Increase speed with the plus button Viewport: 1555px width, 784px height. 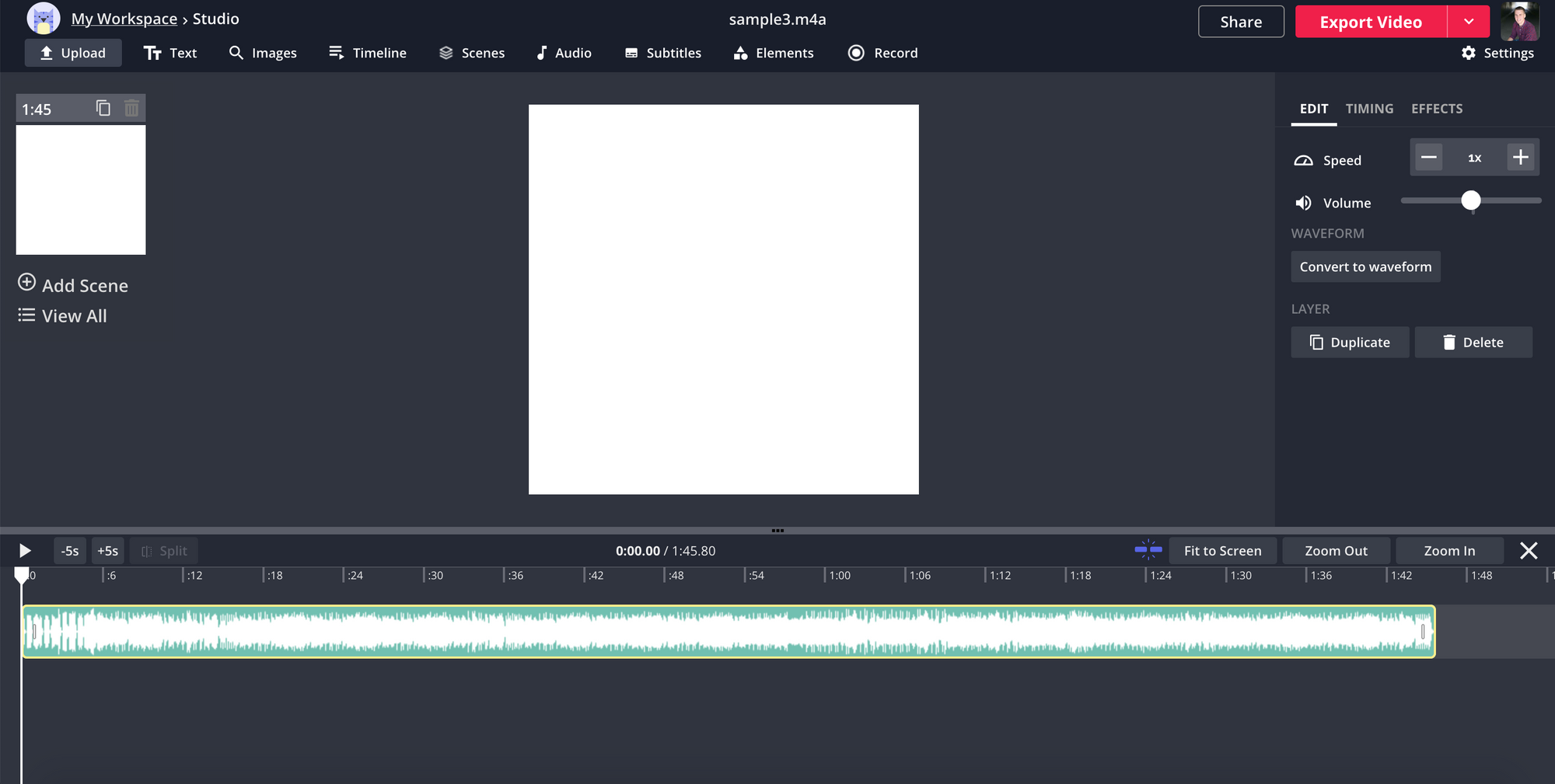1520,158
